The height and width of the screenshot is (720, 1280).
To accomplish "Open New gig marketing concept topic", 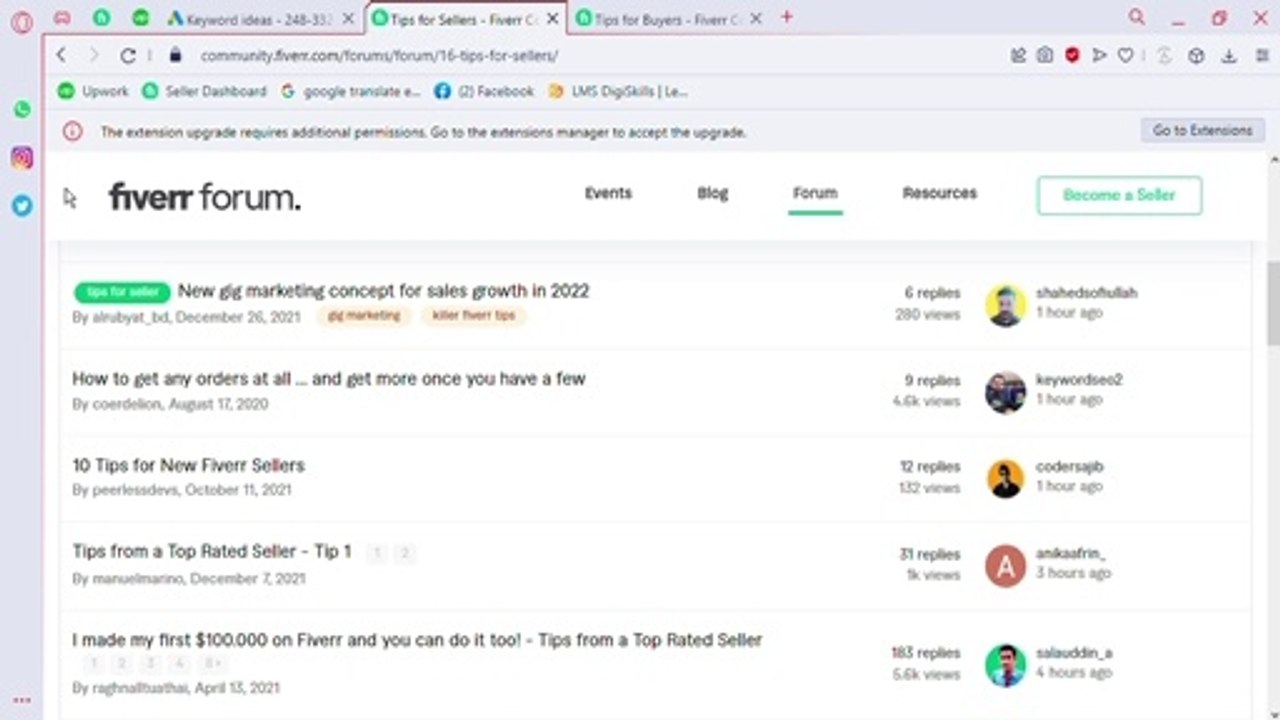I will coord(383,291).
